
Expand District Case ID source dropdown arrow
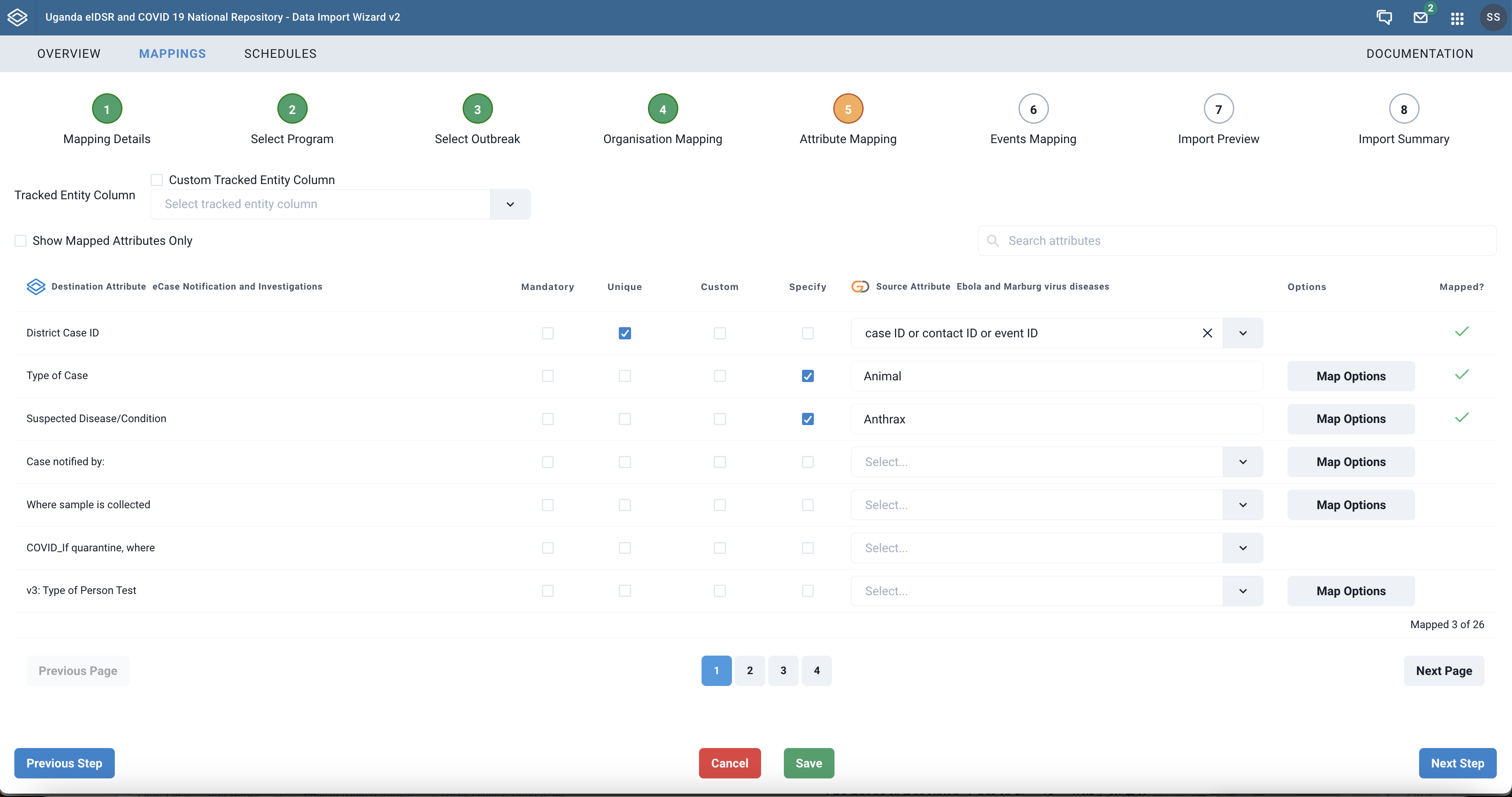[1243, 333]
